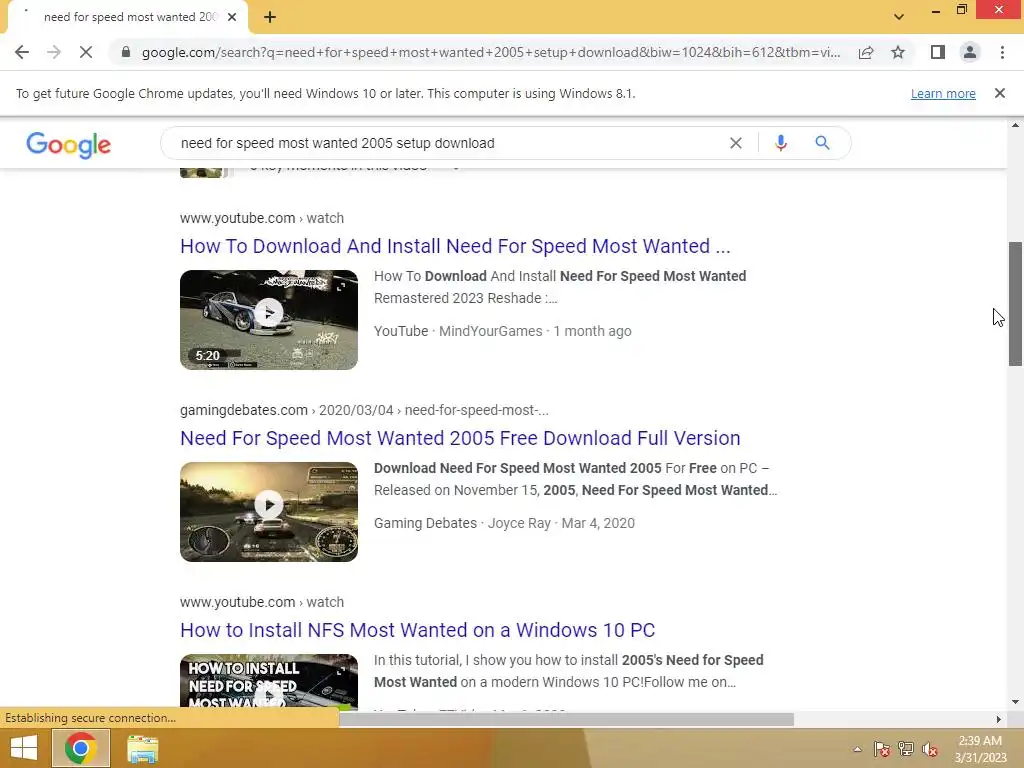Viewport: 1024px width, 768px height.
Task: Bookmark this page with the star icon
Action: [898, 52]
